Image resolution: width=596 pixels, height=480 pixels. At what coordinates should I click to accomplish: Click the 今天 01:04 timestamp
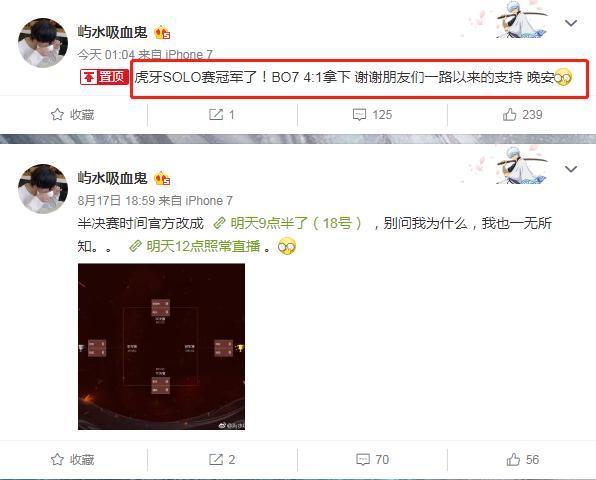click(x=106, y=55)
